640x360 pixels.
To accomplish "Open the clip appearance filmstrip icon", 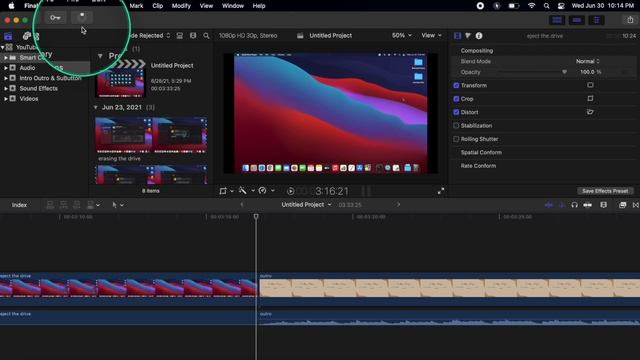I will coord(603,205).
